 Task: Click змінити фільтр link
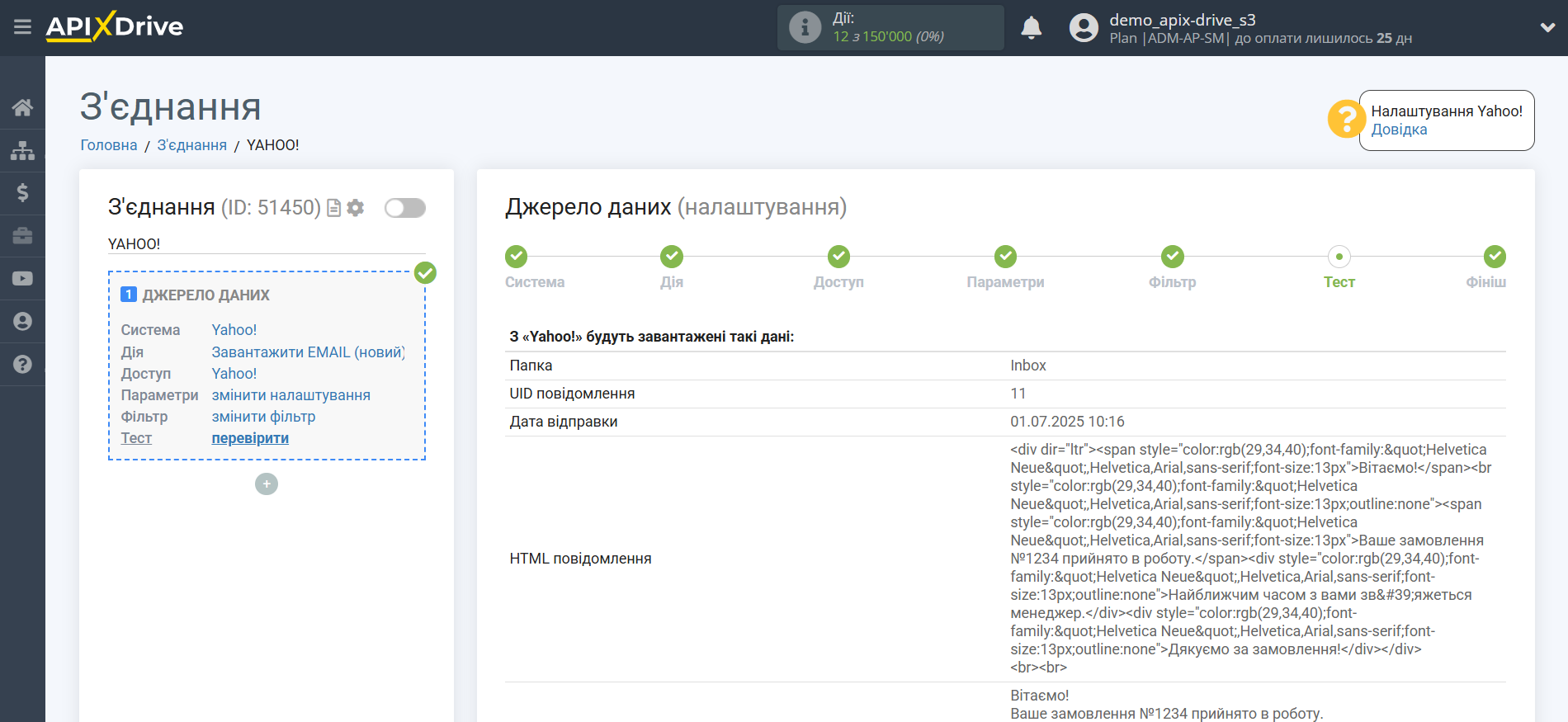263,417
